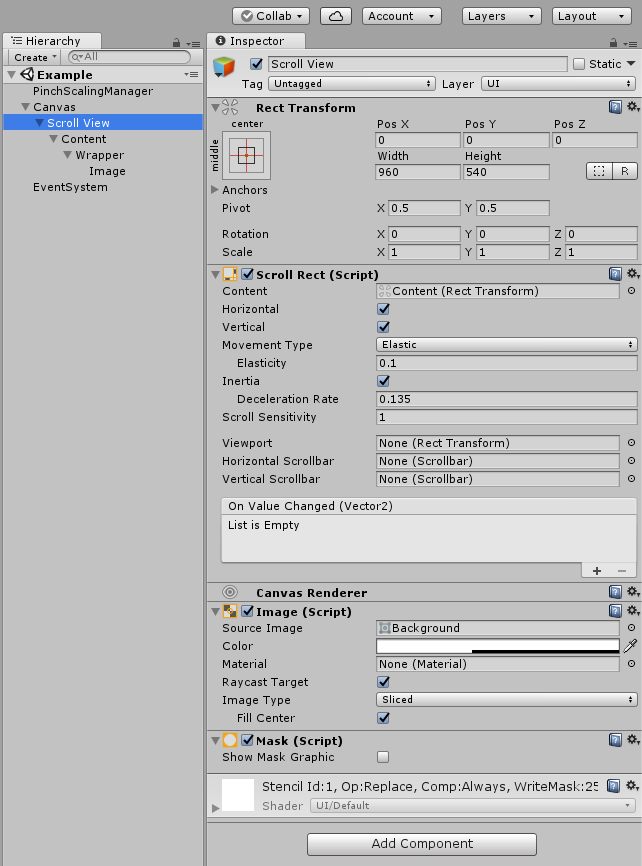Open Image Type dropdown set to Sliced
This screenshot has height=866, width=642.
506,700
